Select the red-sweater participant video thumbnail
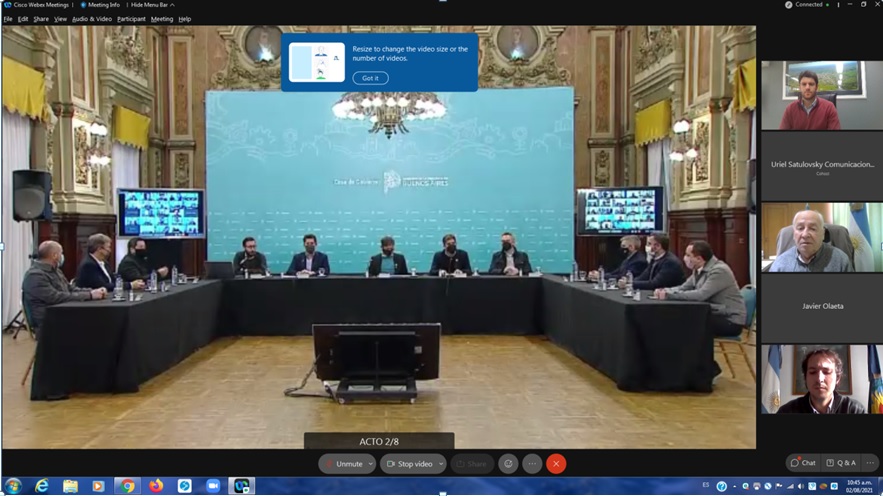This screenshot has width=883, height=496. [822, 96]
